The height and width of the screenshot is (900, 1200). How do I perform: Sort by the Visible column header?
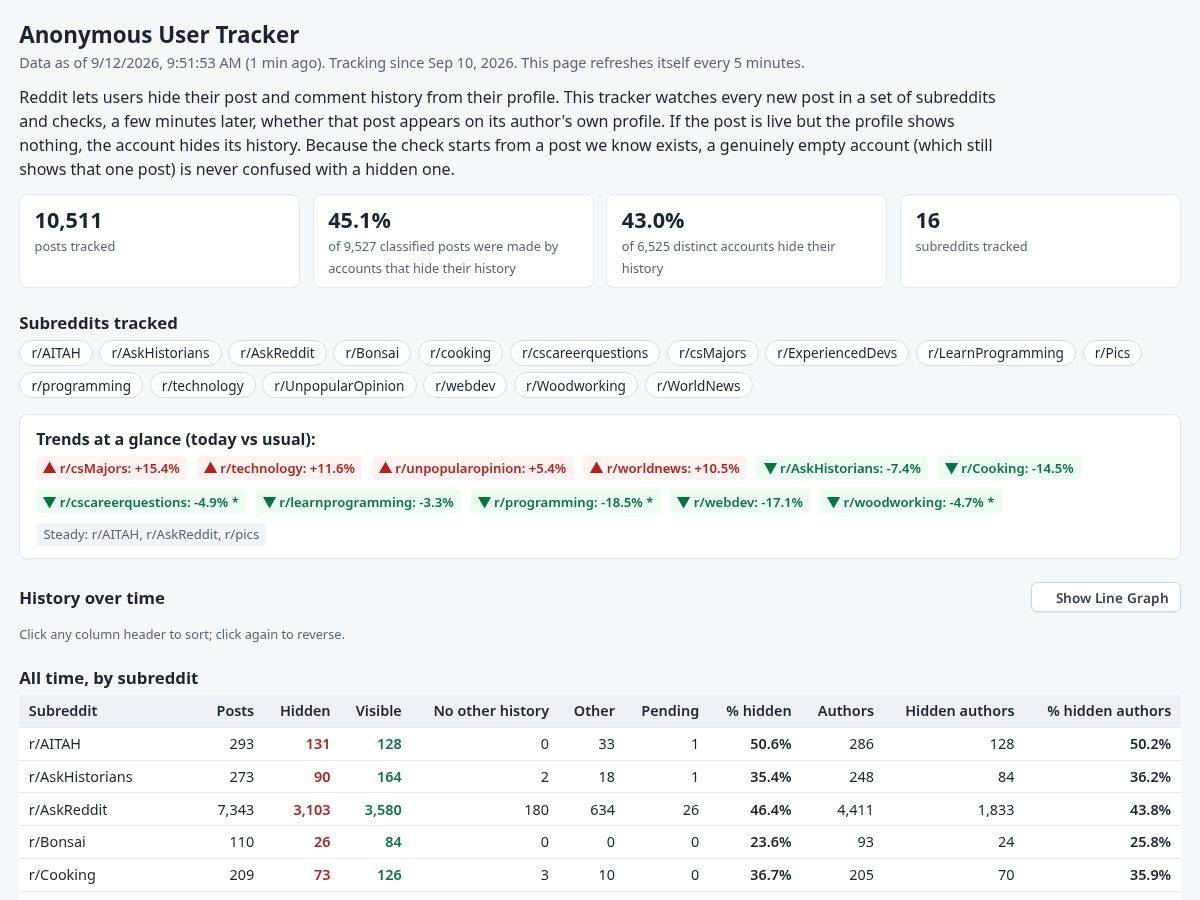coord(378,711)
